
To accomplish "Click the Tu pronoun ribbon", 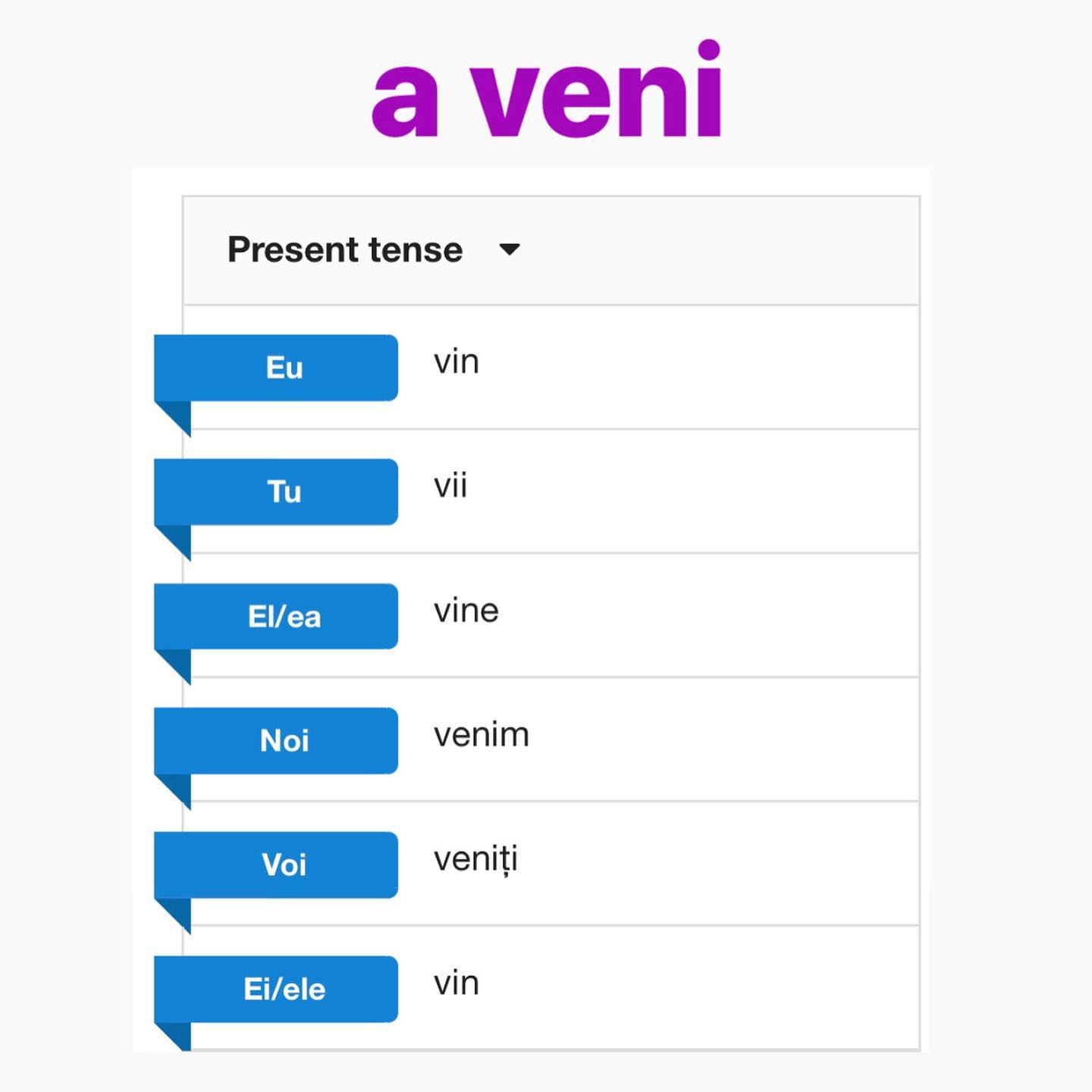I will (276, 492).
